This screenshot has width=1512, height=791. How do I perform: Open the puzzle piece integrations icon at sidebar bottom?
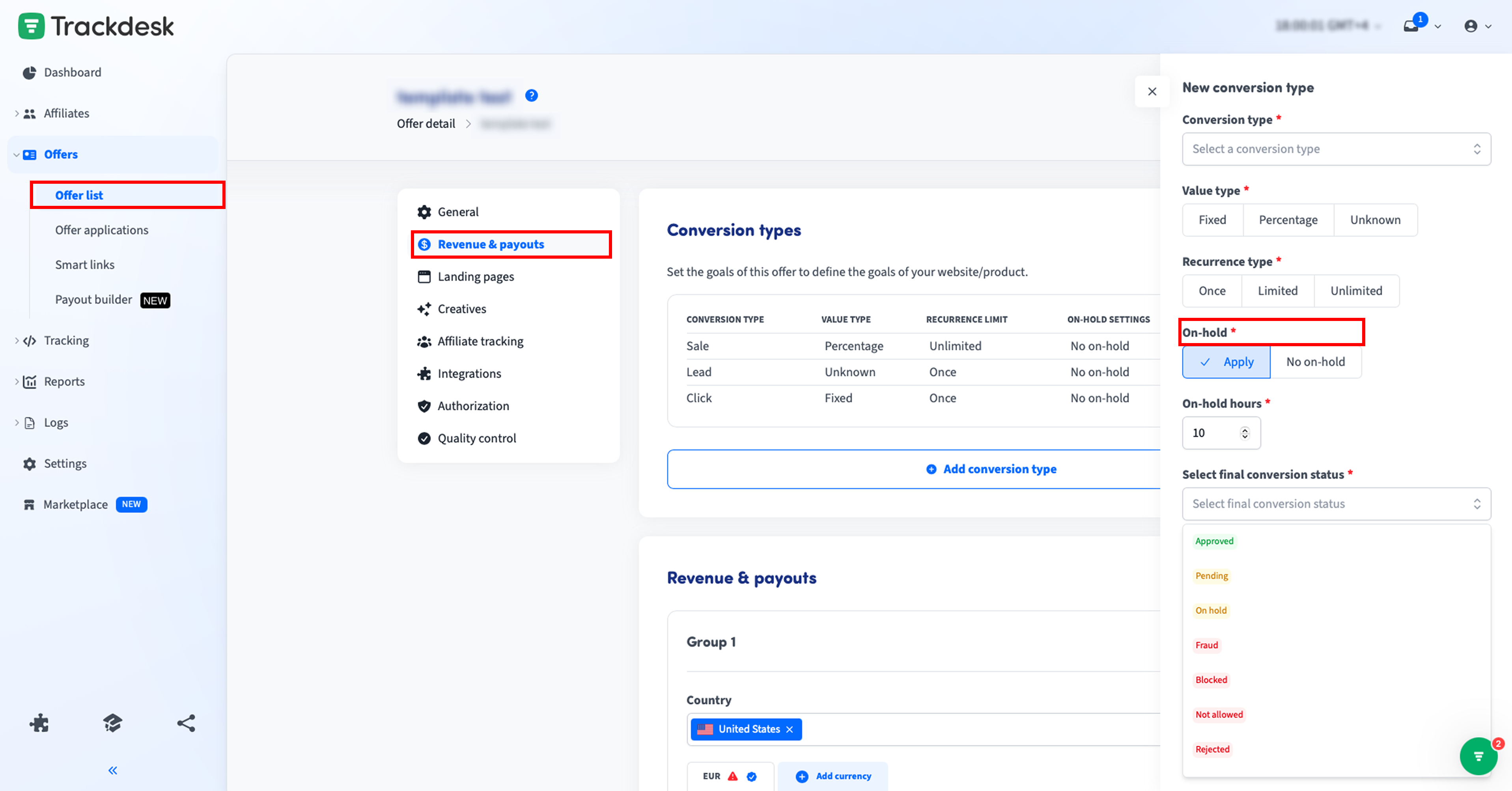tap(39, 723)
